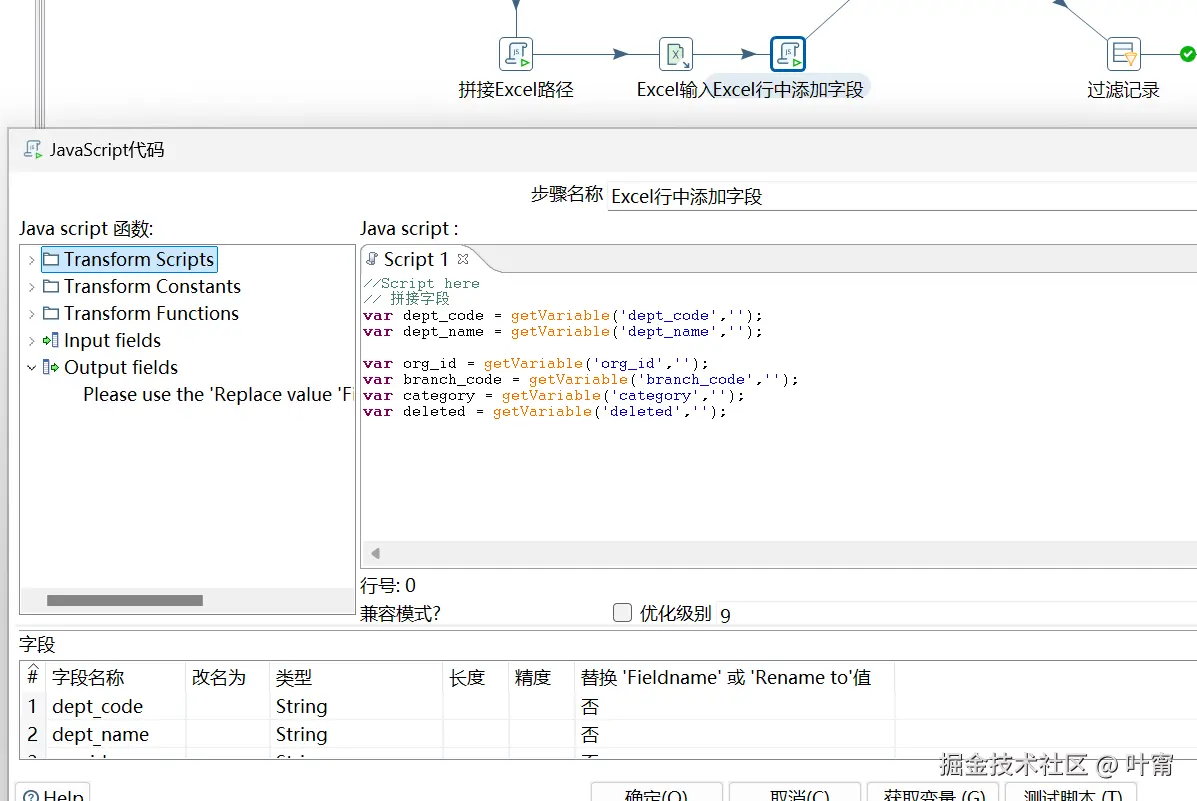Image resolution: width=1197 pixels, height=801 pixels.
Task: Click the Input fields icon
Action: [x=51, y=341]
